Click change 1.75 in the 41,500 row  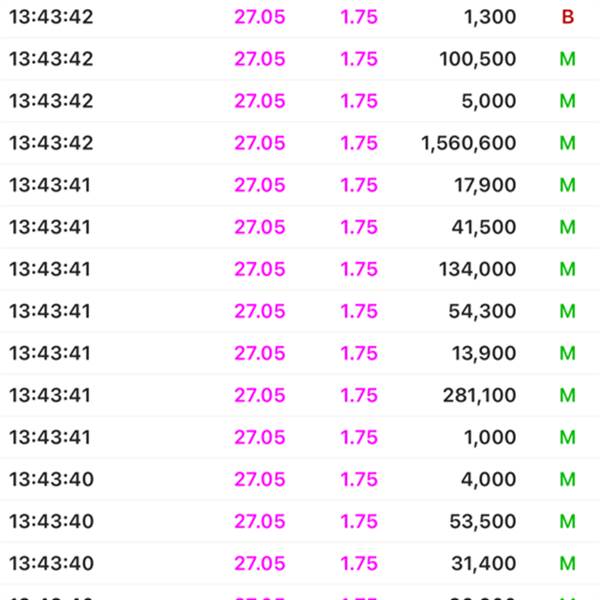tap(359, 227)
